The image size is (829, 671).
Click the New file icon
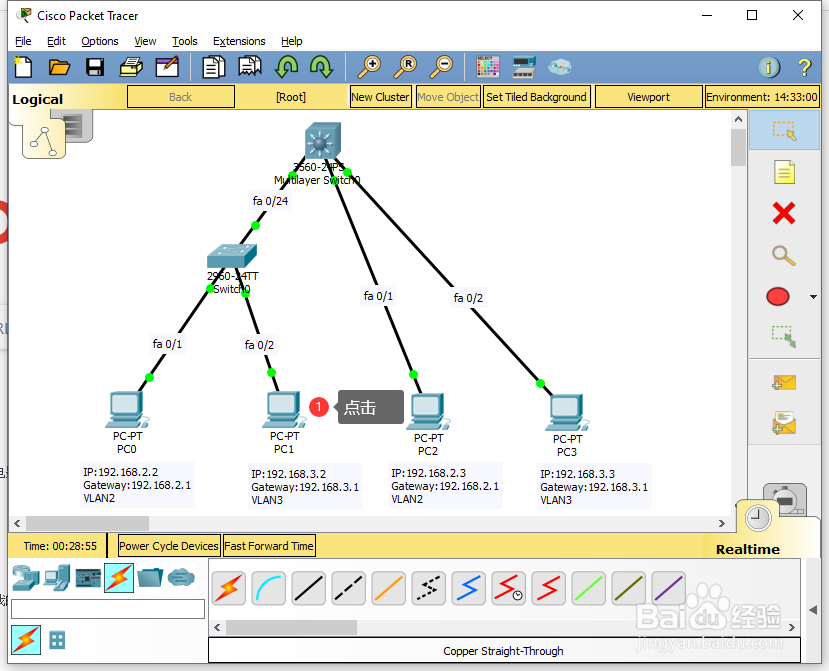[23, 67]
